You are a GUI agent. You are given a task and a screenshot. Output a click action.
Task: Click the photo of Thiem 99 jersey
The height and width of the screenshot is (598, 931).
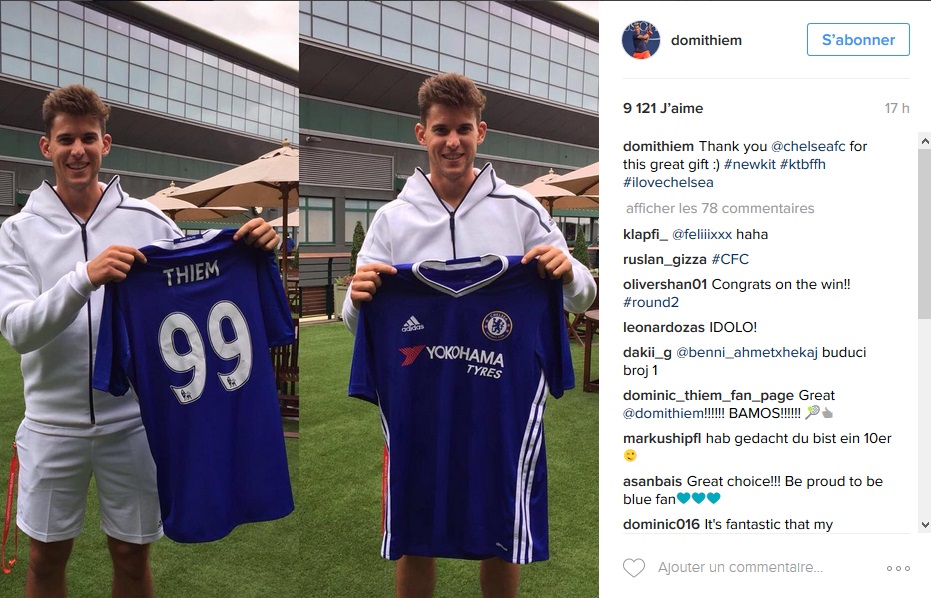click(x=149, y=299)
